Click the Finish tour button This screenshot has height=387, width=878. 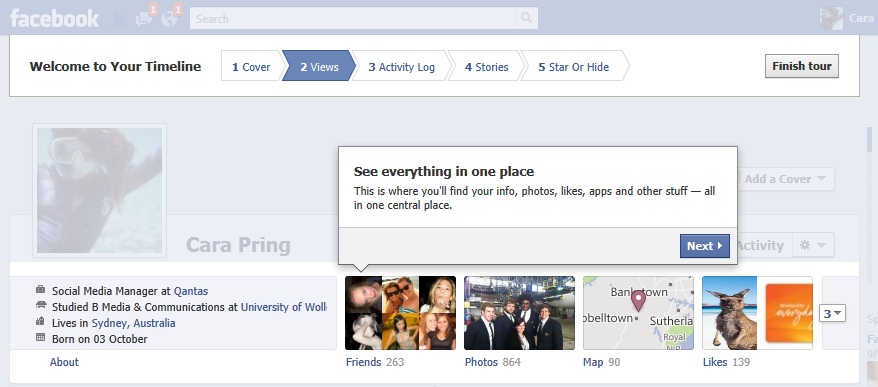tap(801, 66)
